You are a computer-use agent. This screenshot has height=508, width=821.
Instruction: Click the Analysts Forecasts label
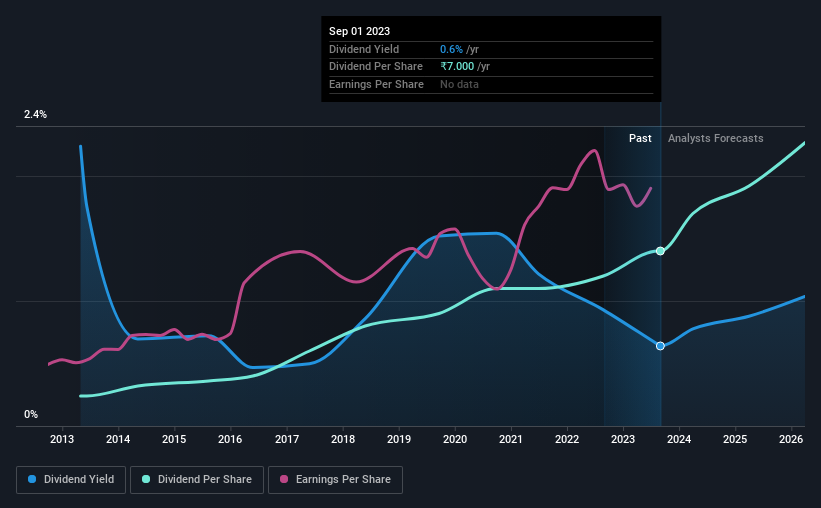[x=715, y=138]
